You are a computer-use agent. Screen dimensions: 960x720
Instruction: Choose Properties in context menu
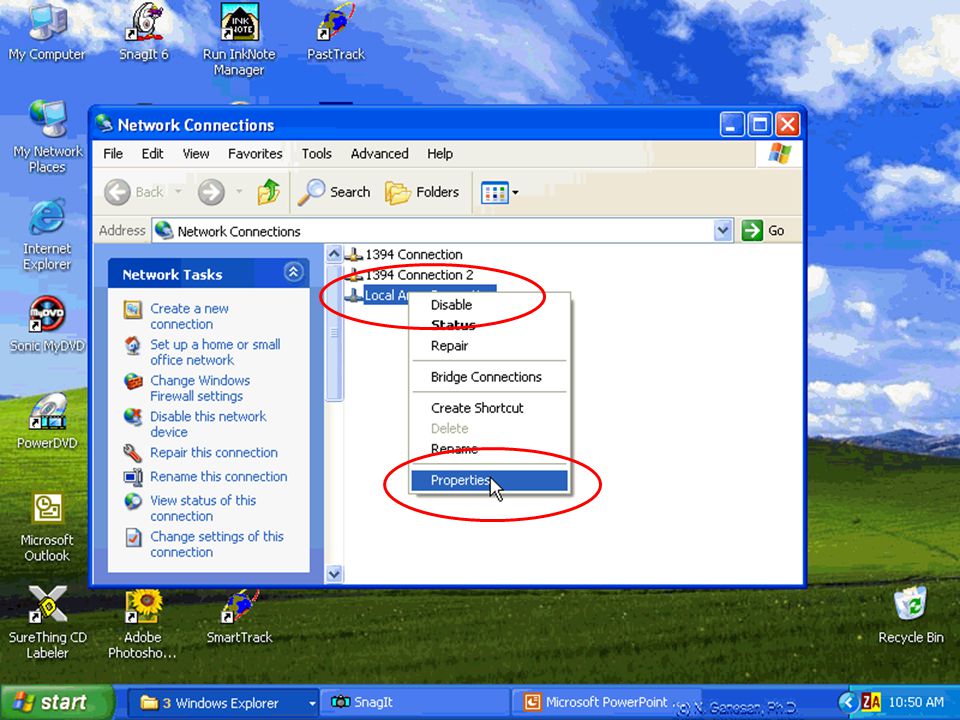coord(489,481)
